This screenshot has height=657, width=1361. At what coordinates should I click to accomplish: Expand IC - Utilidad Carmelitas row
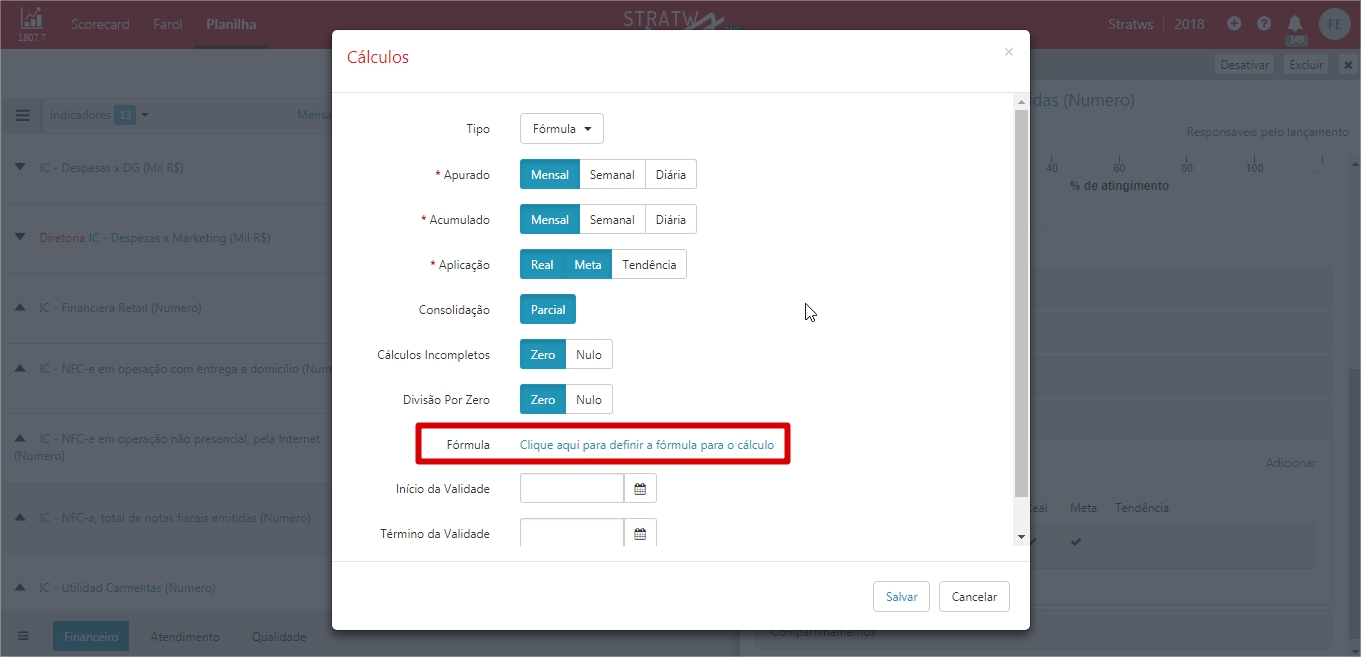point(20,588)
